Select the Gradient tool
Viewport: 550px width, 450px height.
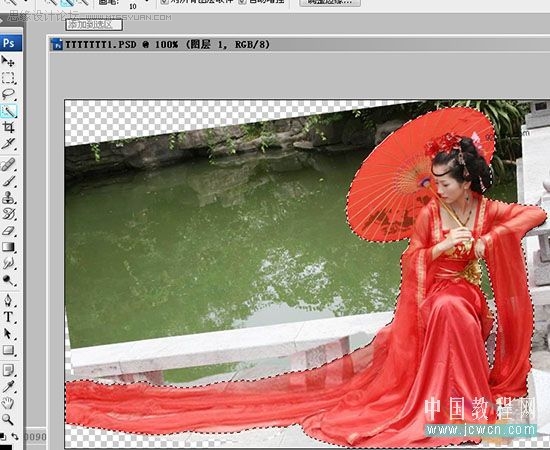click(8, 247)
